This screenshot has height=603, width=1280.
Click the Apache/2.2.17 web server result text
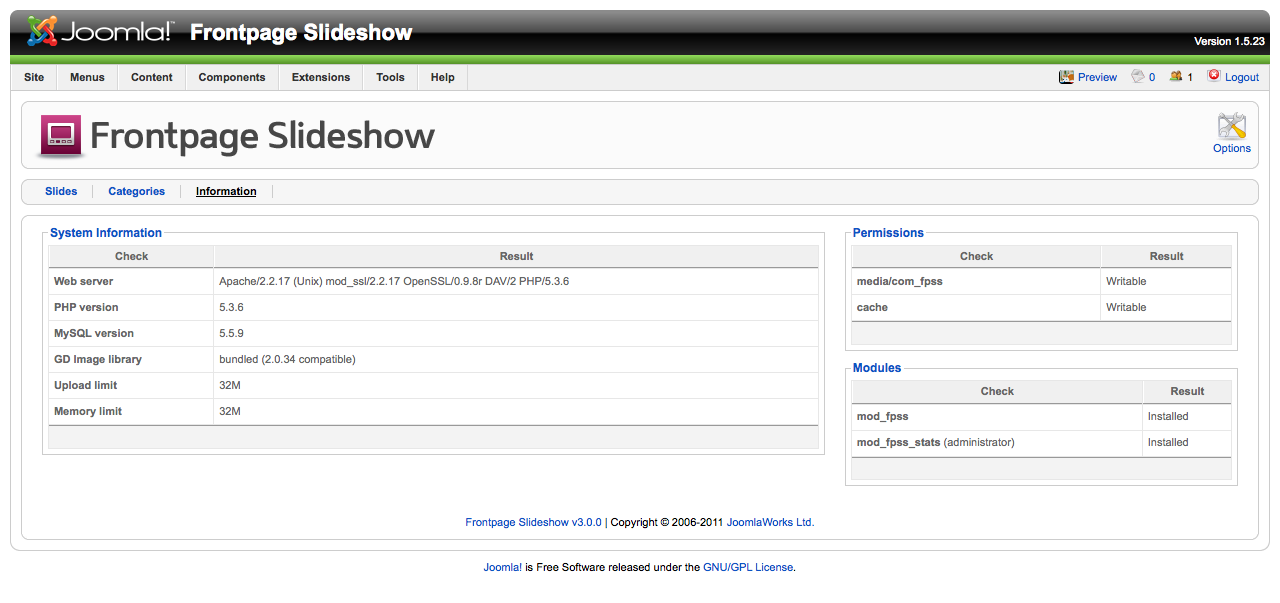point(394,281)
